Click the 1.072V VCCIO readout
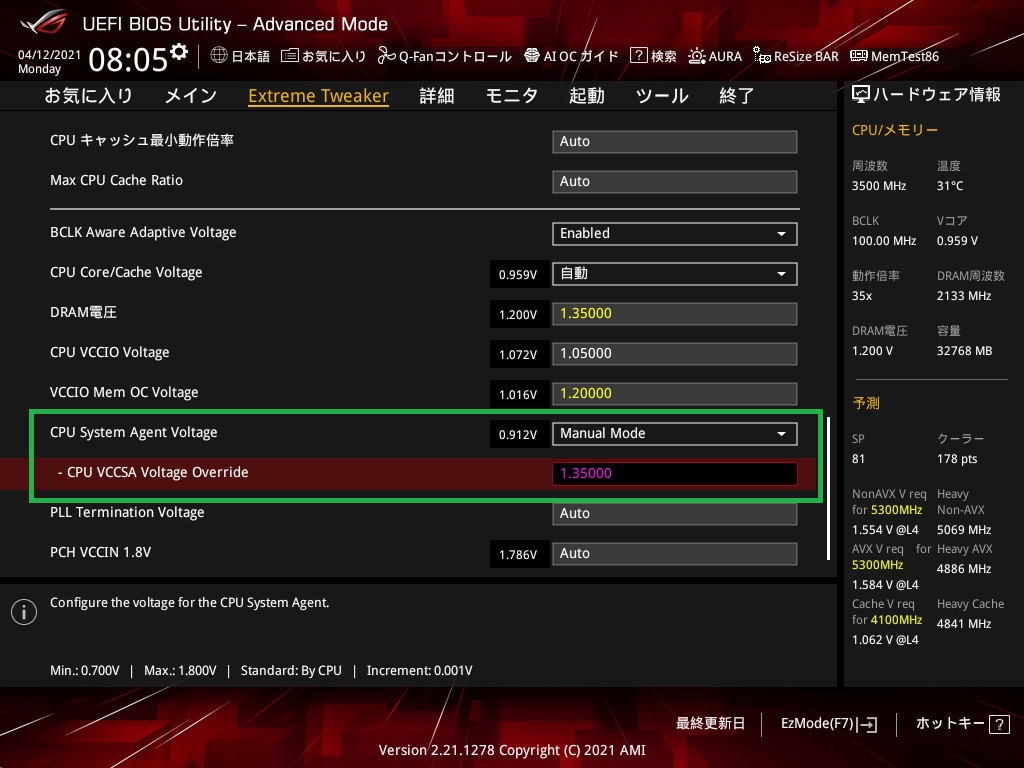The height and width of the screenshot is (768, 1024). [x=518, y=354]
